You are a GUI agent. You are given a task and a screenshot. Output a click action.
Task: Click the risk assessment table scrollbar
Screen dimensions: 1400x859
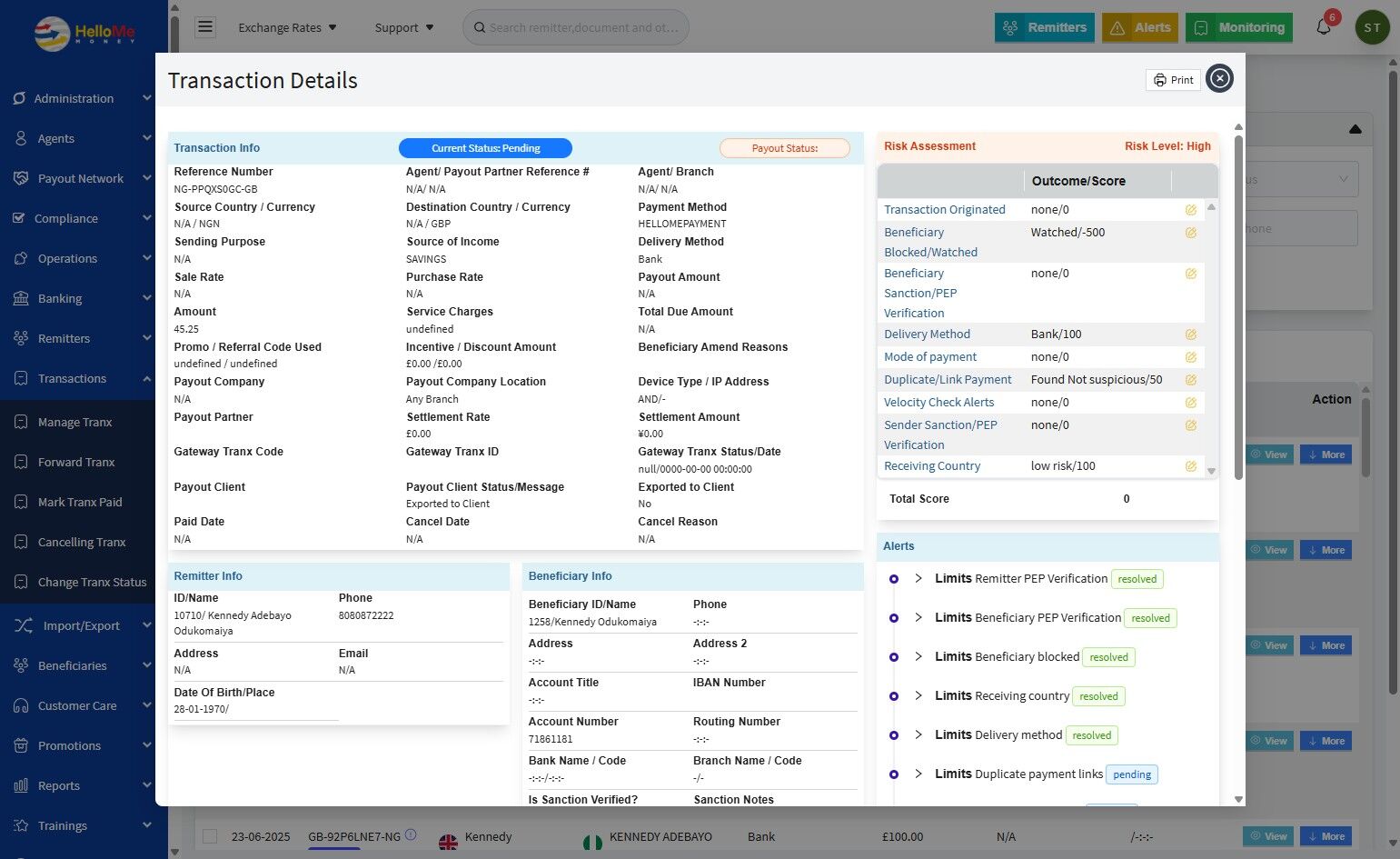coord(1211,338)
